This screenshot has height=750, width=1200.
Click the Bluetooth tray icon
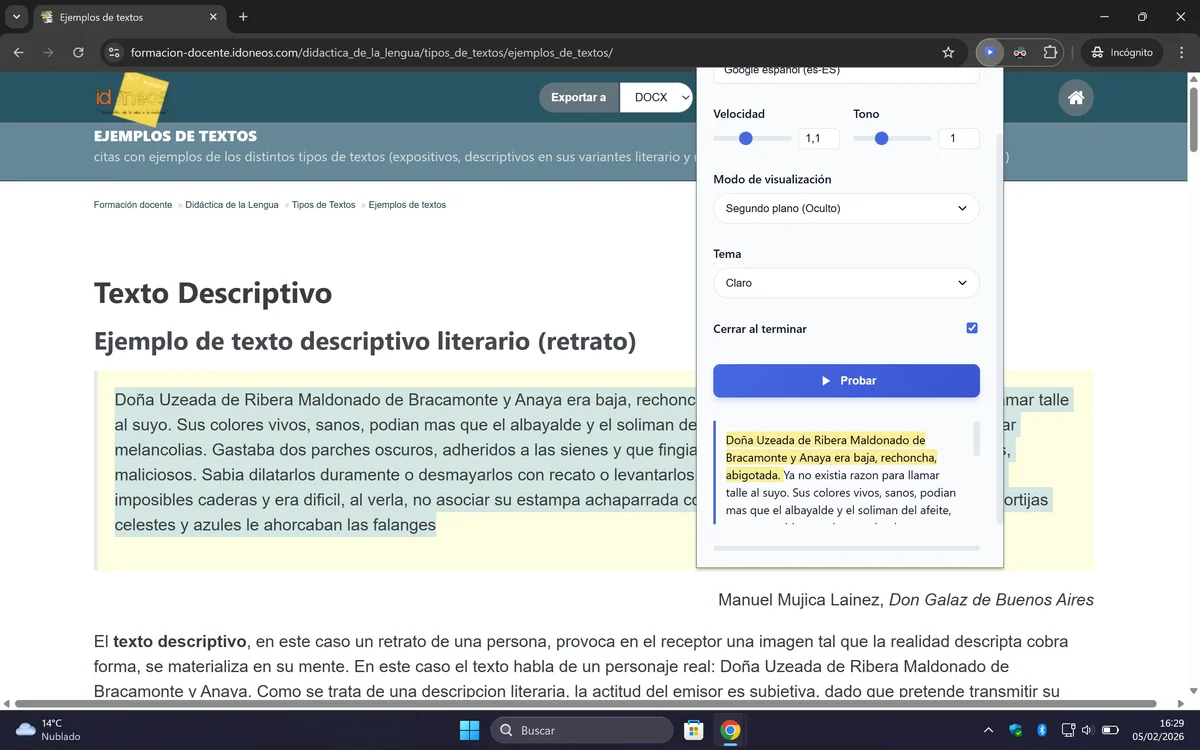click(x=1041, y=729)
